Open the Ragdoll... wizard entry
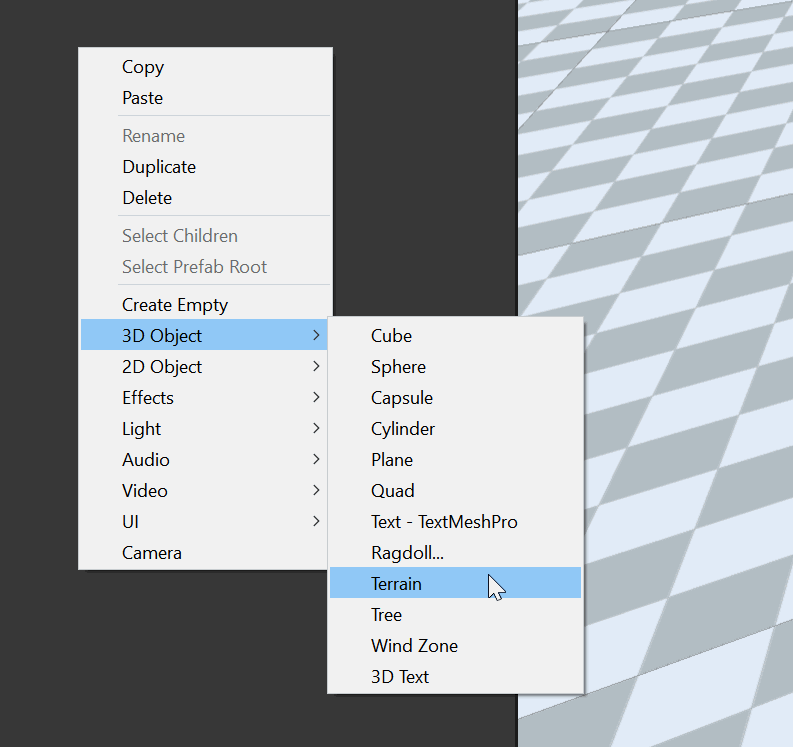Screen dimensions: 793x747 point(407,553)
